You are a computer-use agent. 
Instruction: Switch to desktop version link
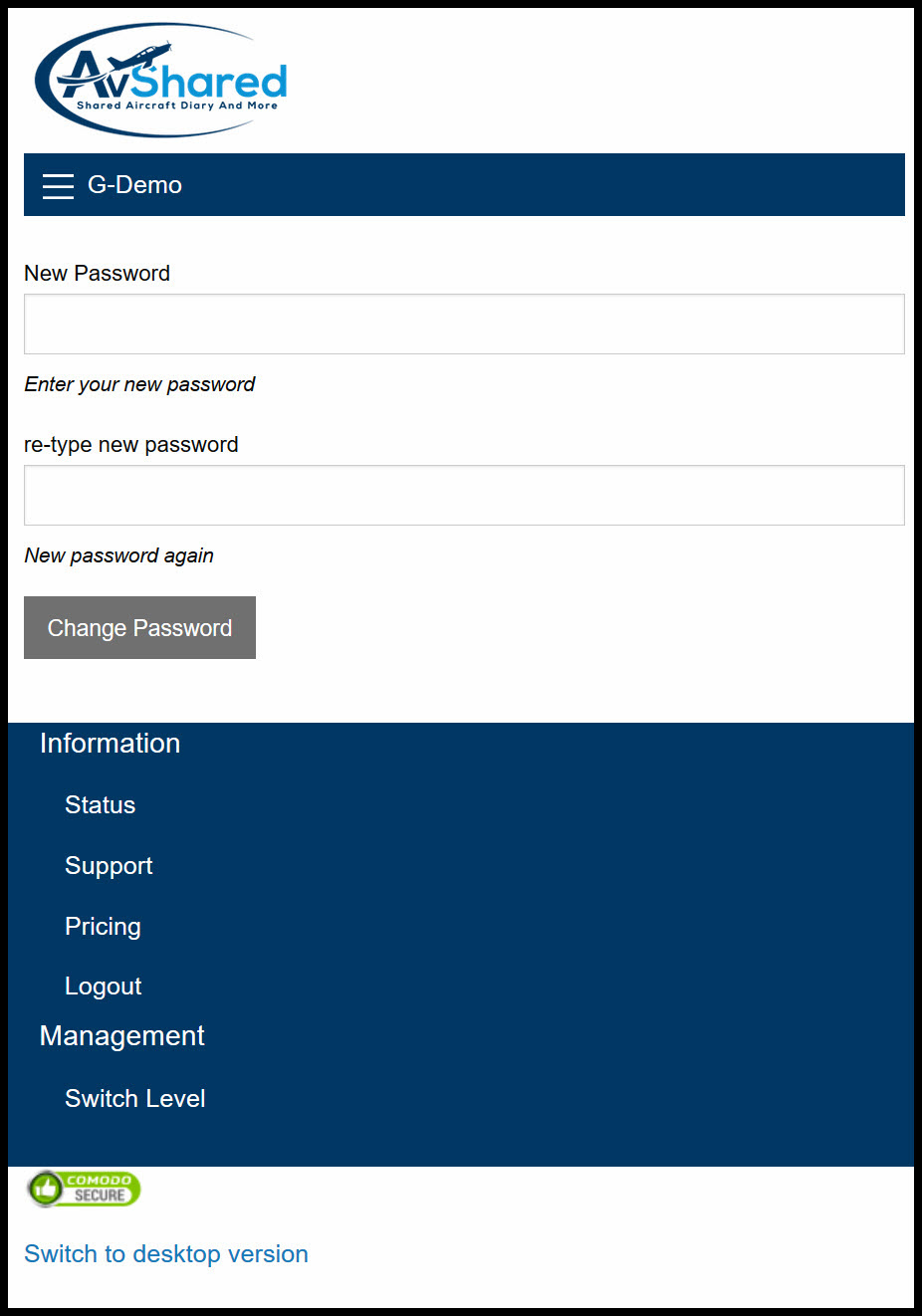(166, 1253)
